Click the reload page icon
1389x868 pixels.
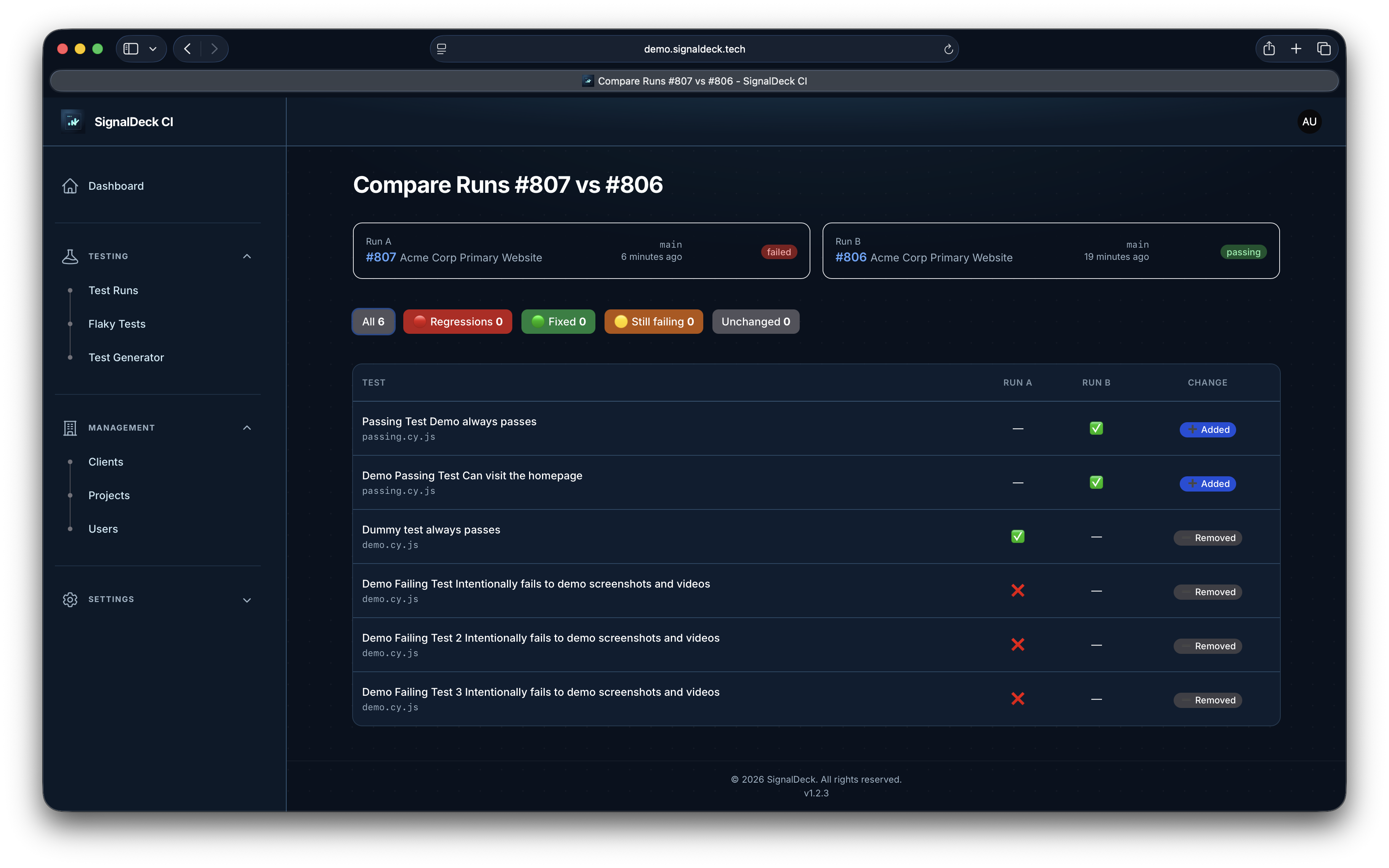948,49
